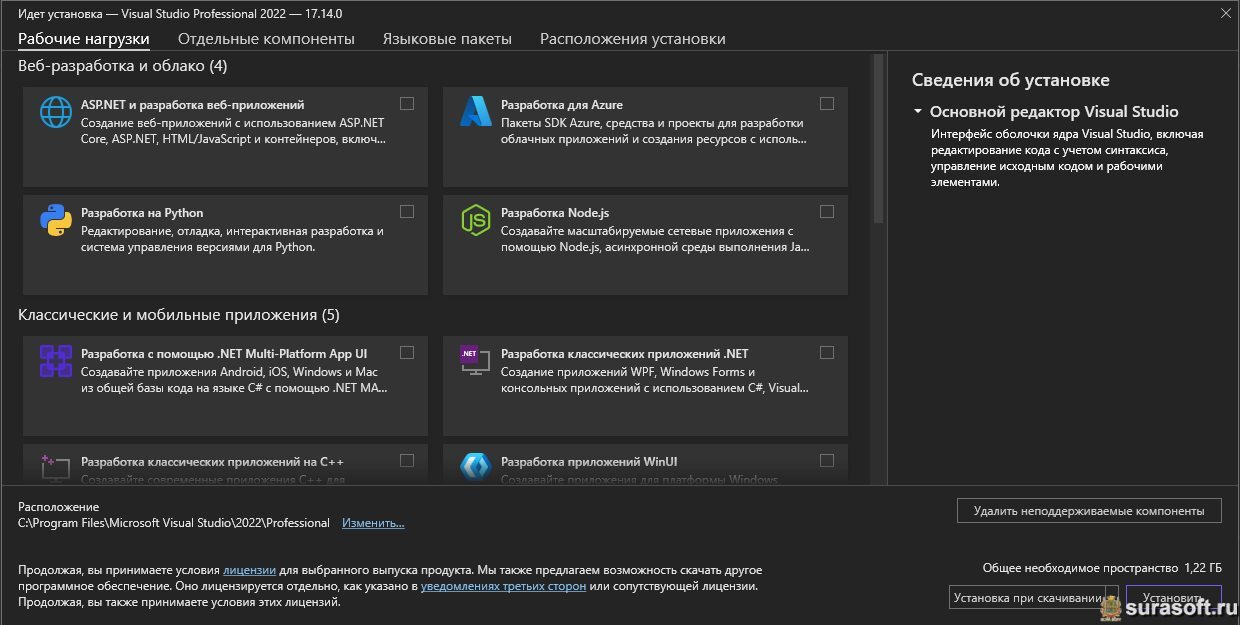Collapse the Visual Studio core editor section
Image resolution: width=1240 pixels, height=625 pixels.
coord(918,112)
